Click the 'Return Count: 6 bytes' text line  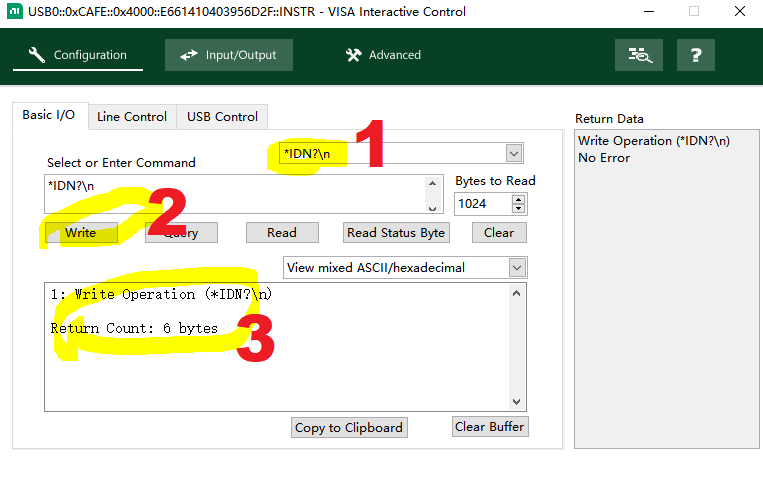coord(134,328)
